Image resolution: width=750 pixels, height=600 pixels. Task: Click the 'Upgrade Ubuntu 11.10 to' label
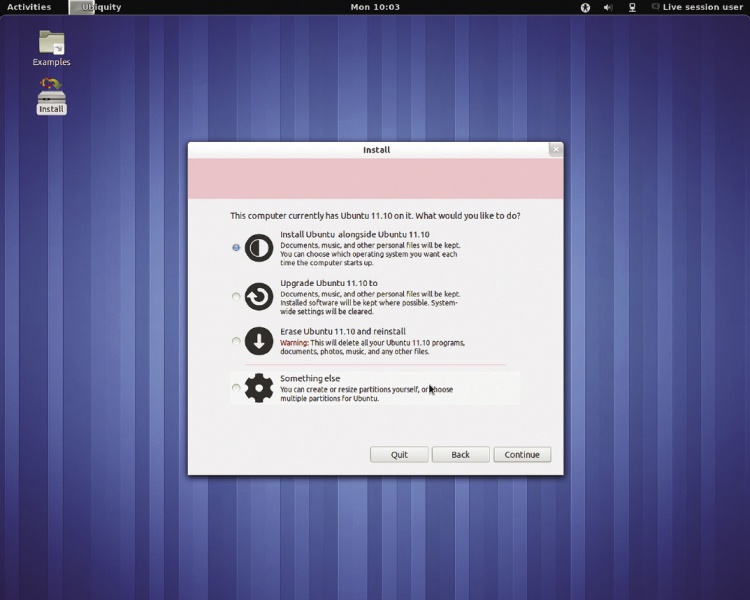pos(329,283)
